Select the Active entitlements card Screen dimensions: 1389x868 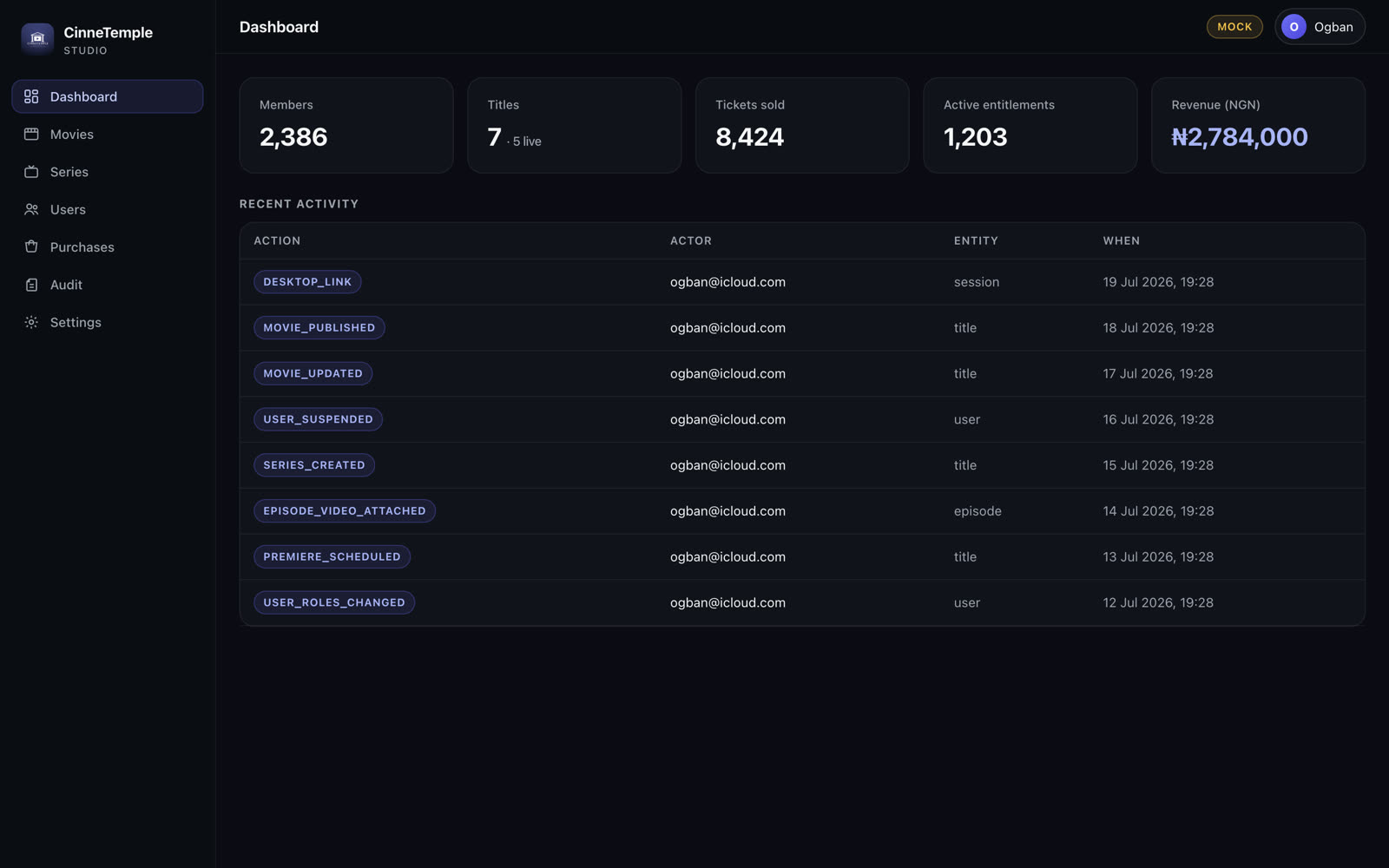(x=1030, y=125)
